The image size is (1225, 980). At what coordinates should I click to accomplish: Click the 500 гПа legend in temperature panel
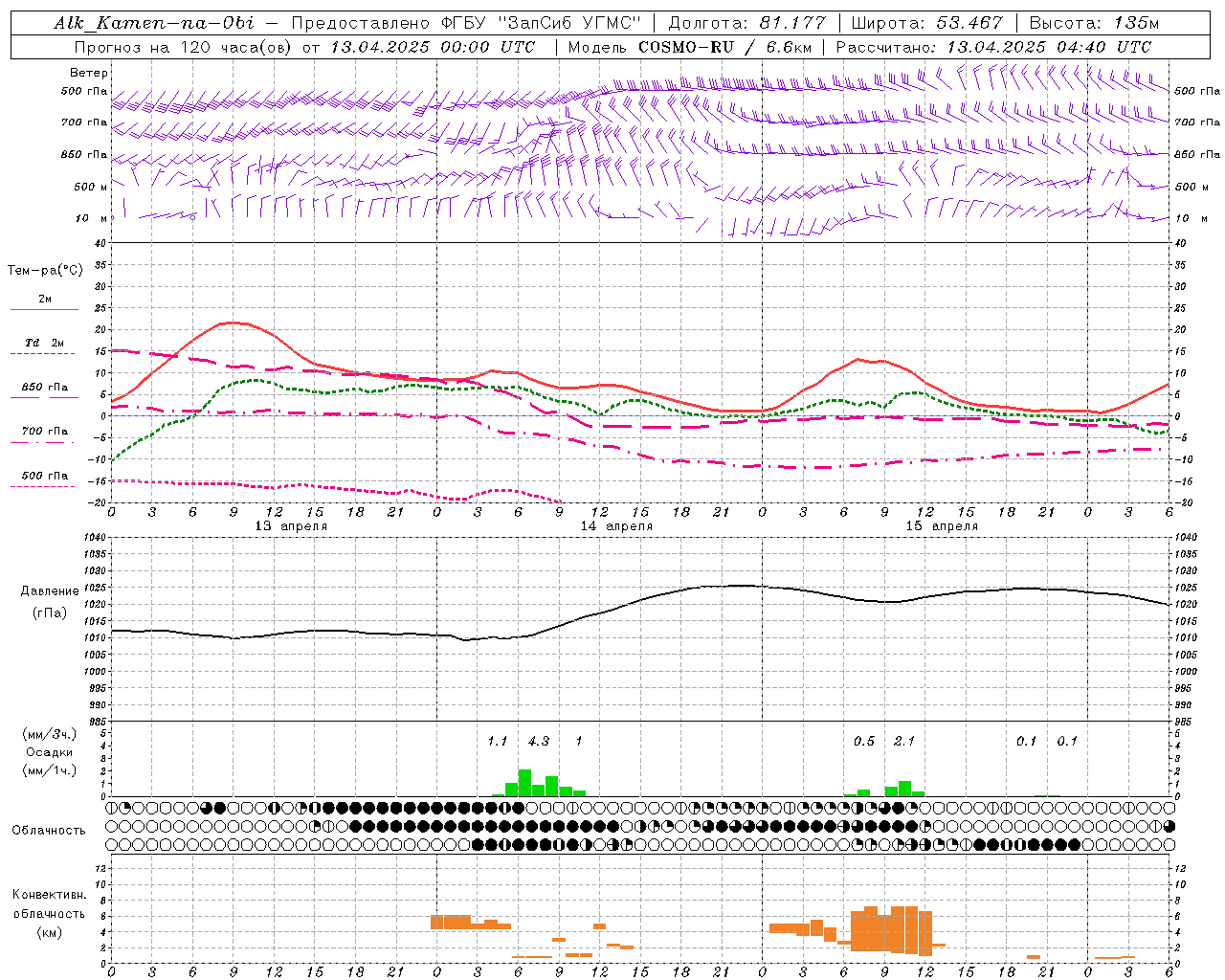pos(45,476)
